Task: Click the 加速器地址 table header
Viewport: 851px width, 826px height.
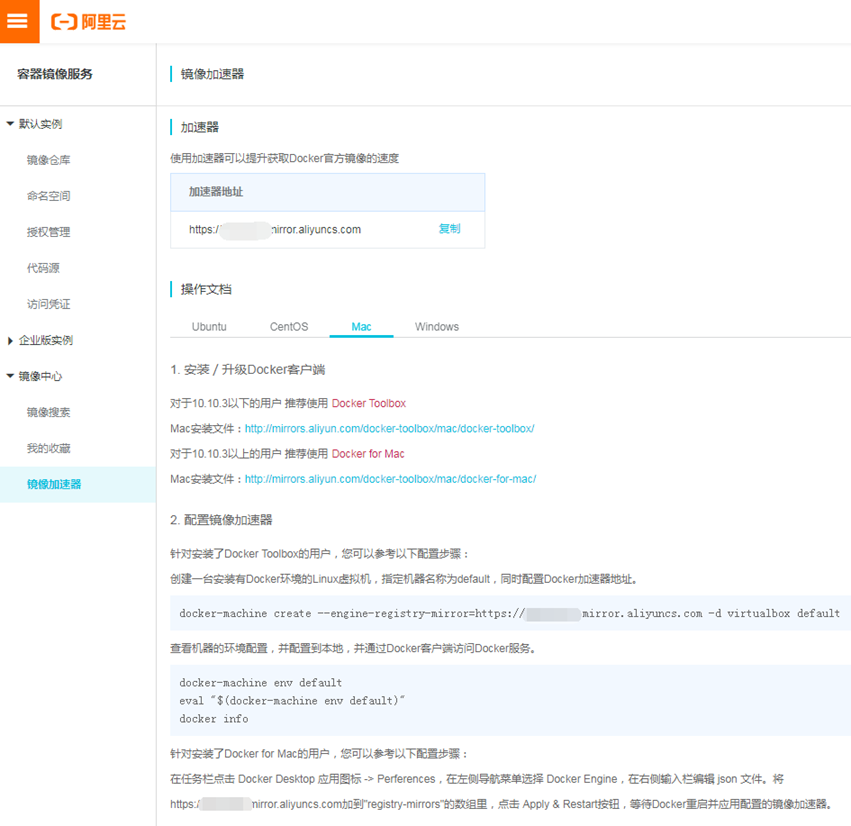Action: [x=327, y=192]
